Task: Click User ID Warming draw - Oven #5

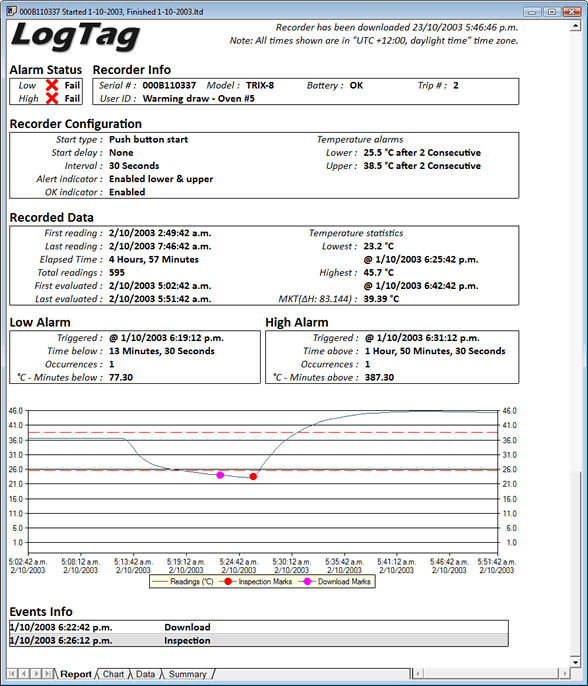Action: [199, 98]
